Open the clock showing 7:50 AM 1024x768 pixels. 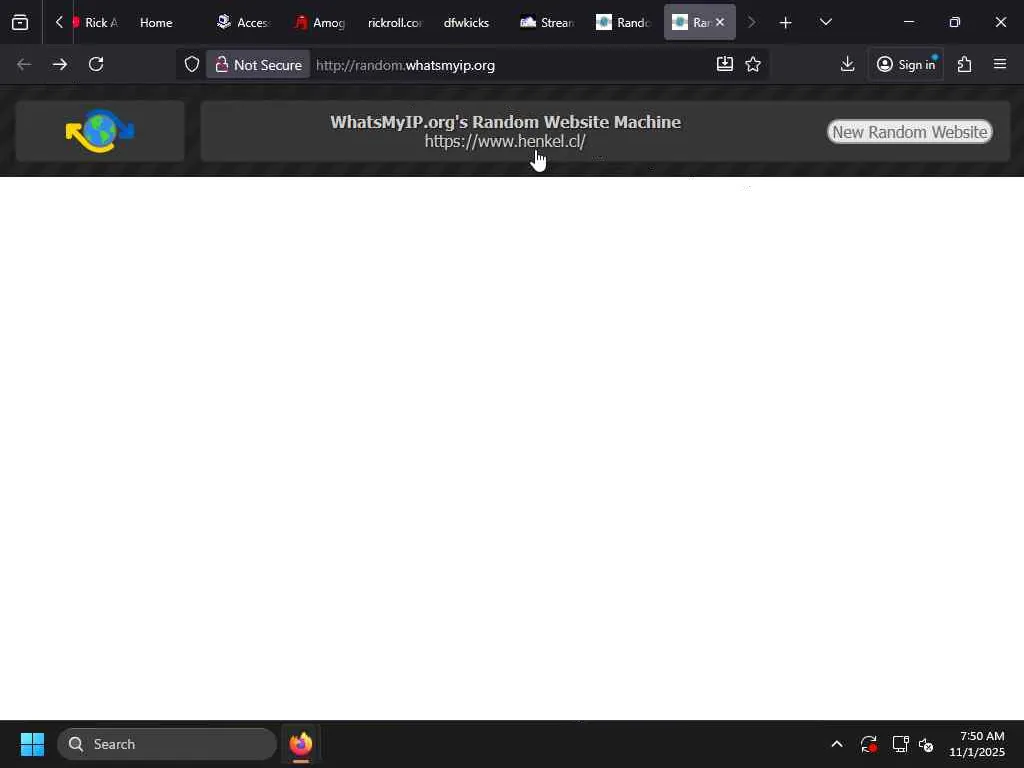(977, 744)
